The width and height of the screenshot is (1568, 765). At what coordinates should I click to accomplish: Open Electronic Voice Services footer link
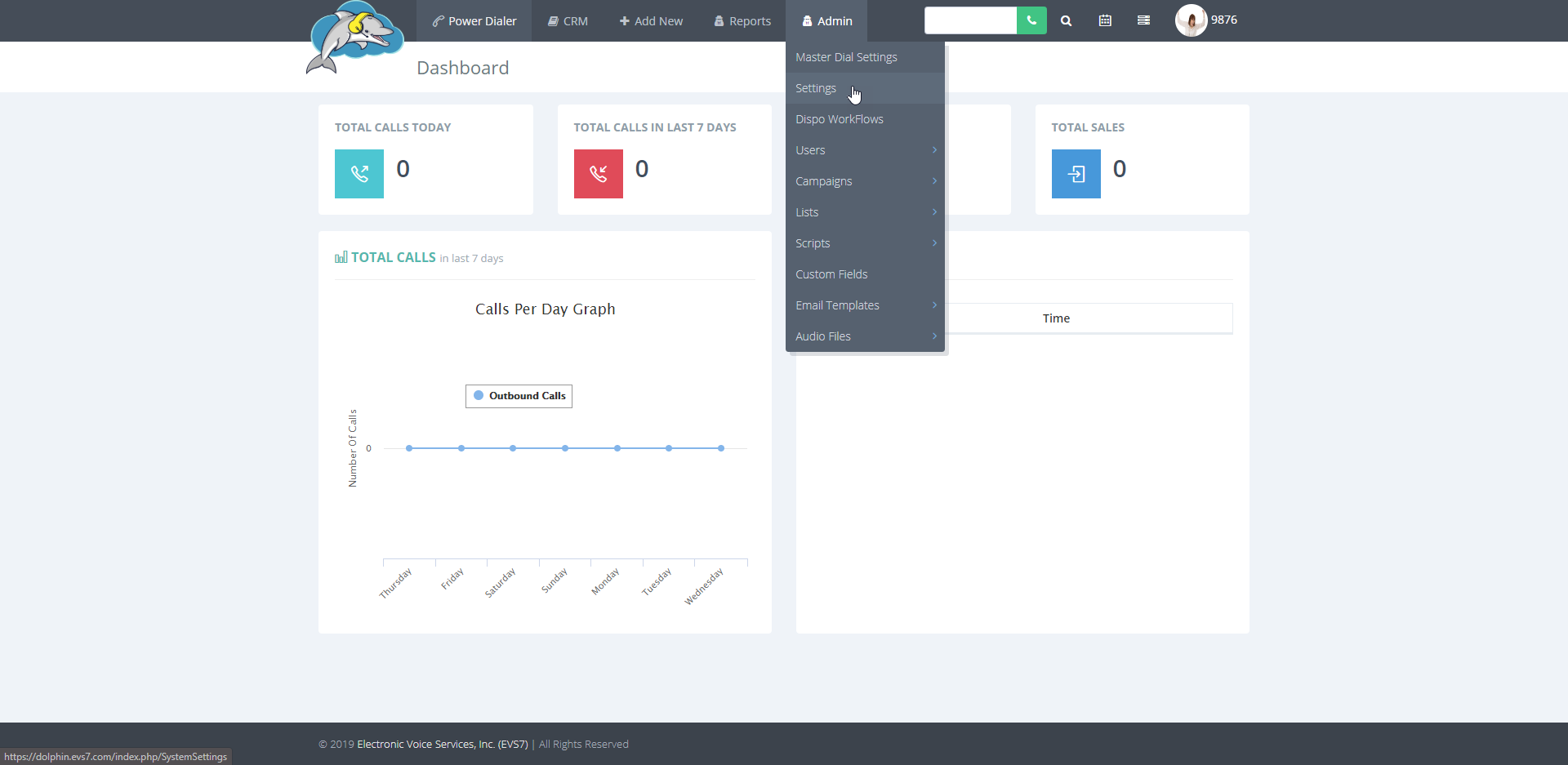click(443, 744)
